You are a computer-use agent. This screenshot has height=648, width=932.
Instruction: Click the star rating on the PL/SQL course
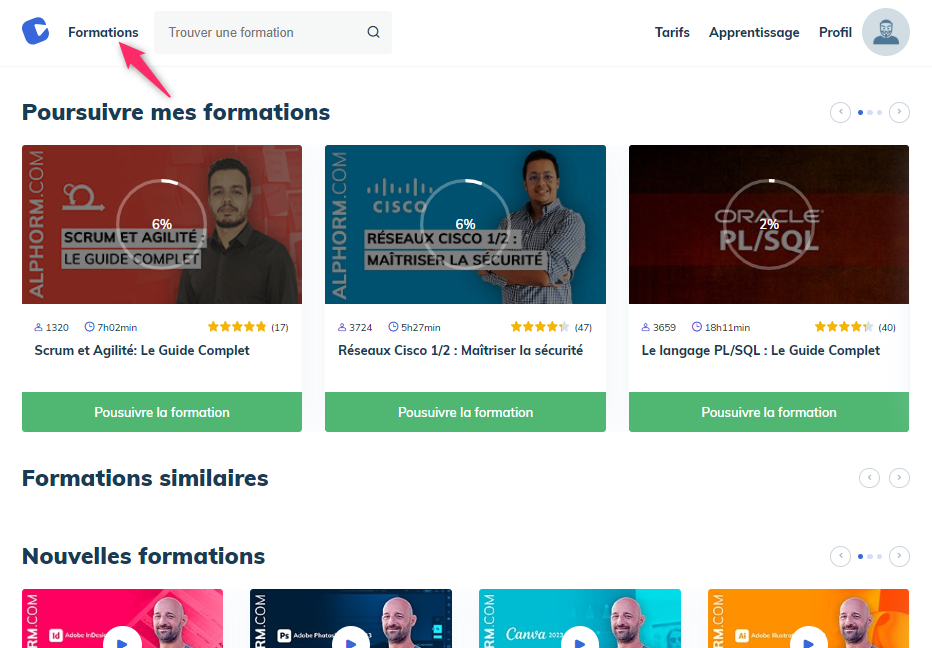pyautogui.click(x=844, y=326)
